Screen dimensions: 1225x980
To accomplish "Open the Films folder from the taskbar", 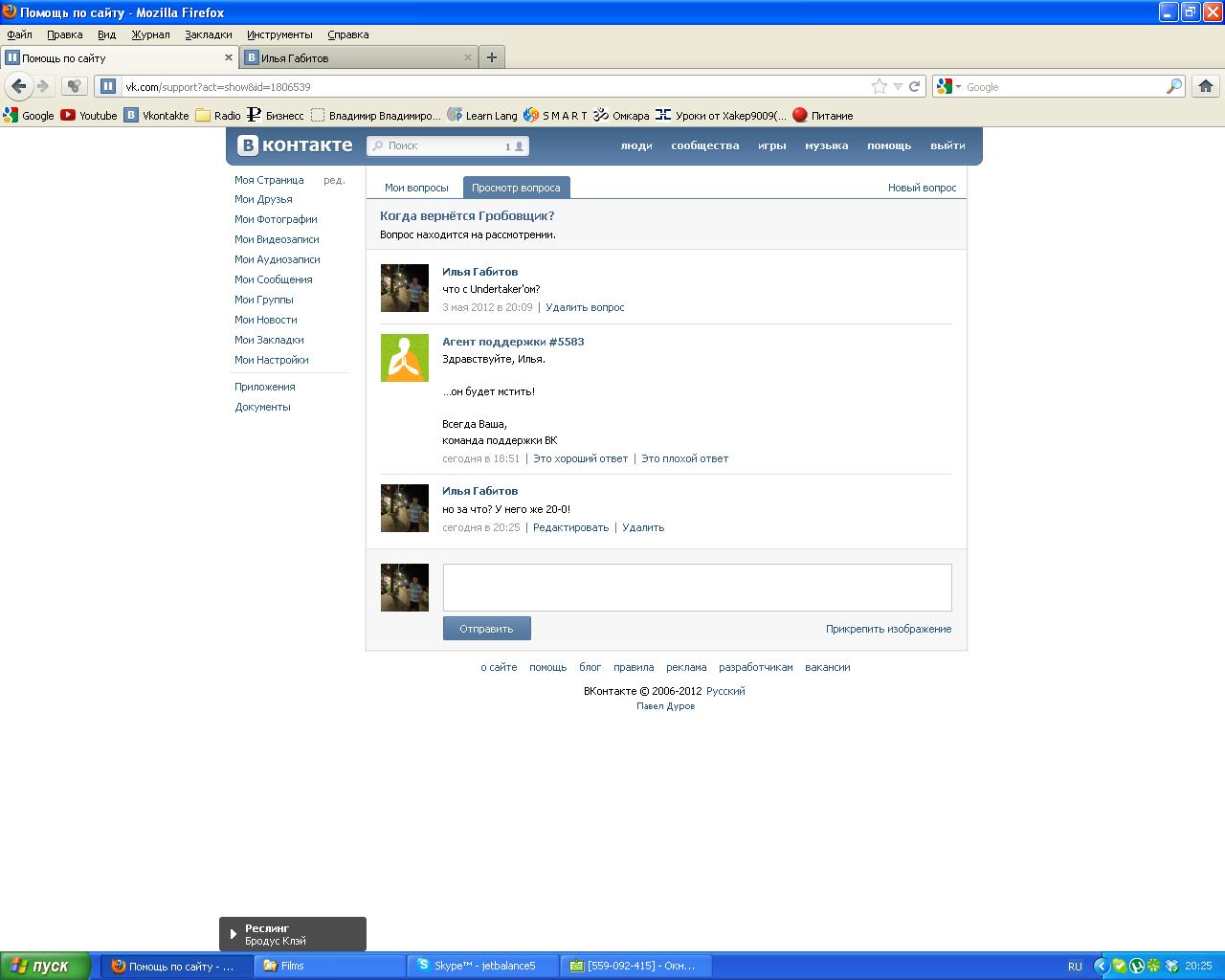I will [330, 966].
